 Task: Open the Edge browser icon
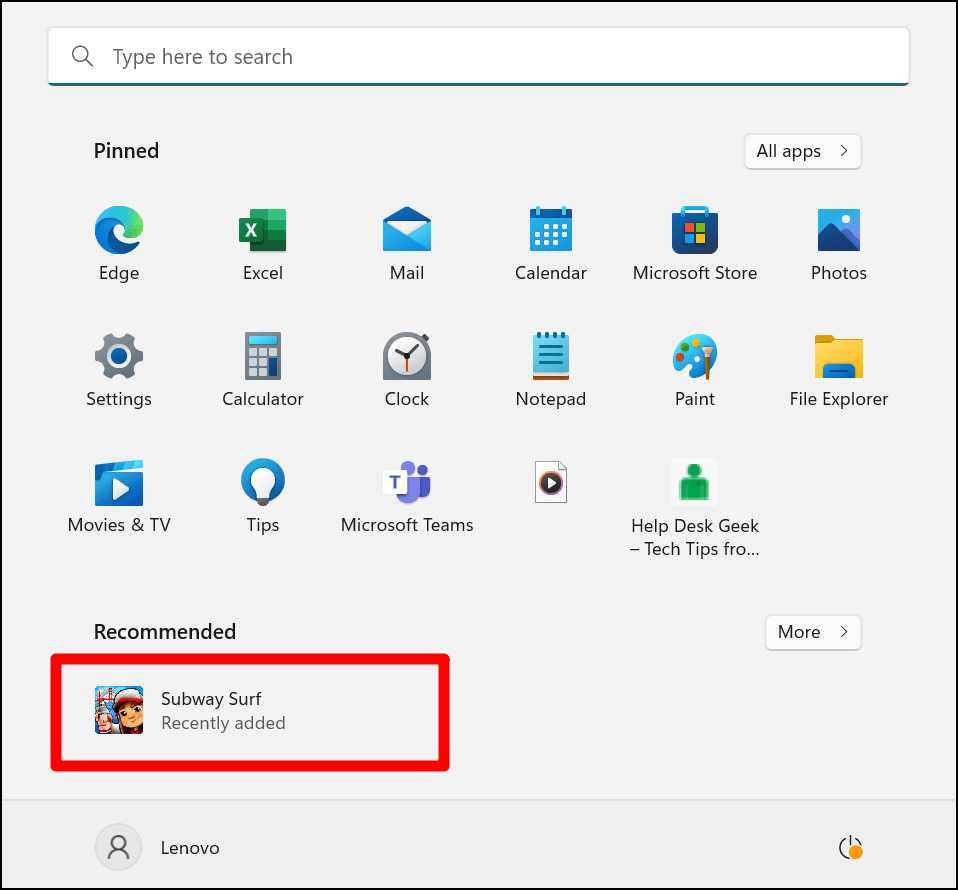(x=119, y=230)
